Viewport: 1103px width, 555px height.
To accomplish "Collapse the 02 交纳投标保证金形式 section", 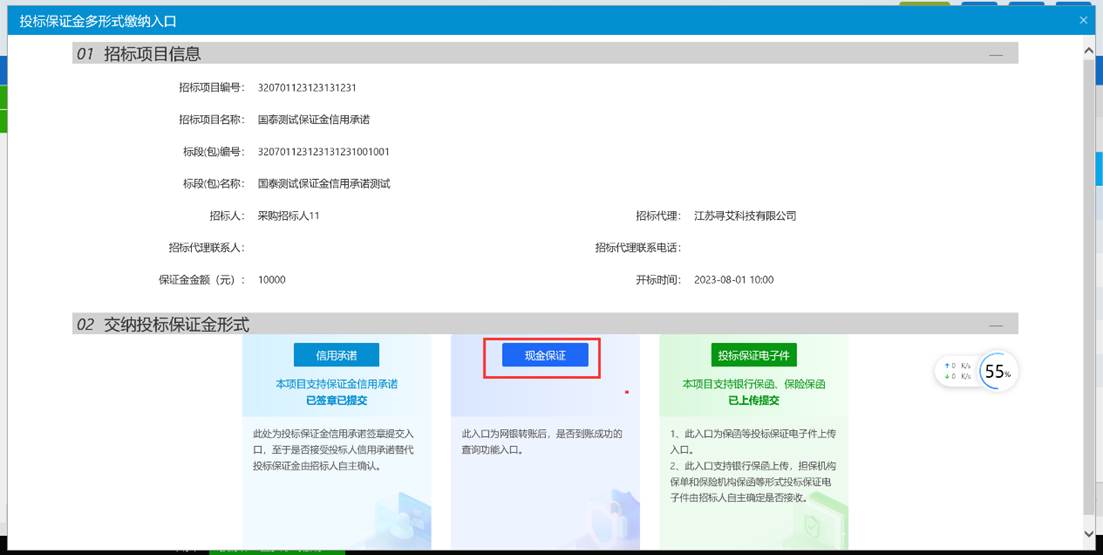I will (x=995, y=325).
